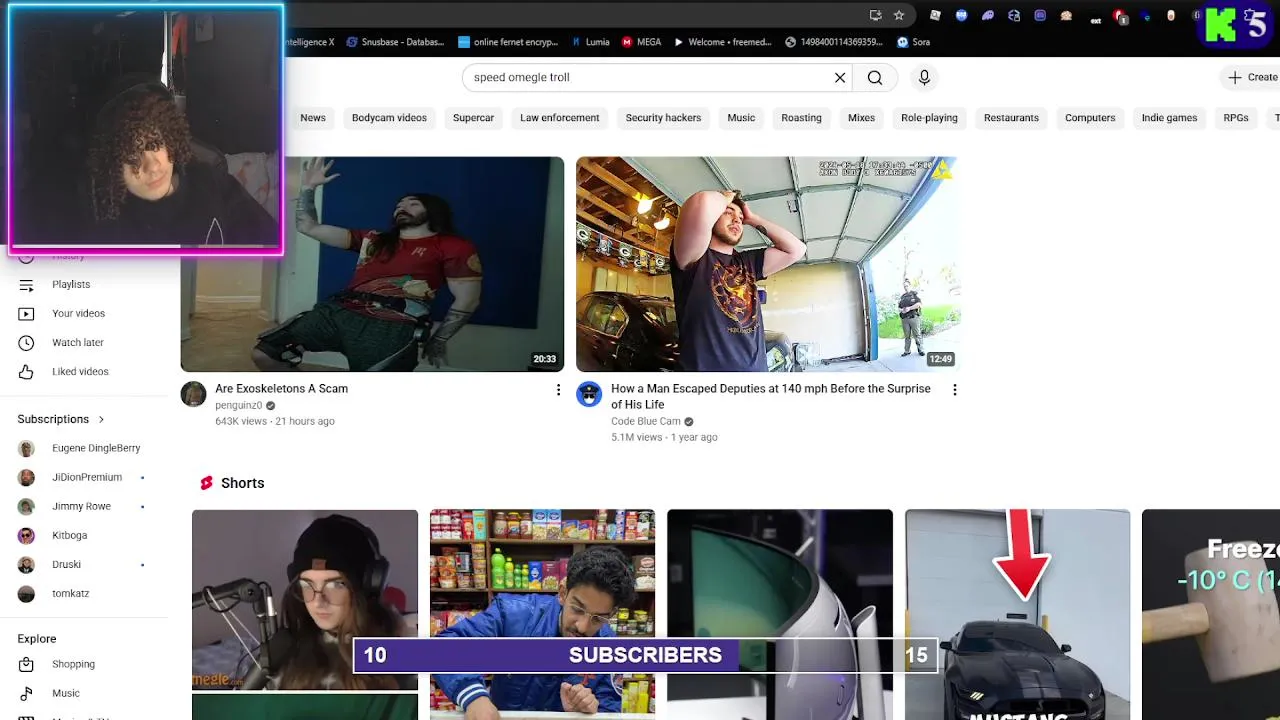Click the red extension icon with badge
The image size is (1280, 720).
(x=1121, y=16)
